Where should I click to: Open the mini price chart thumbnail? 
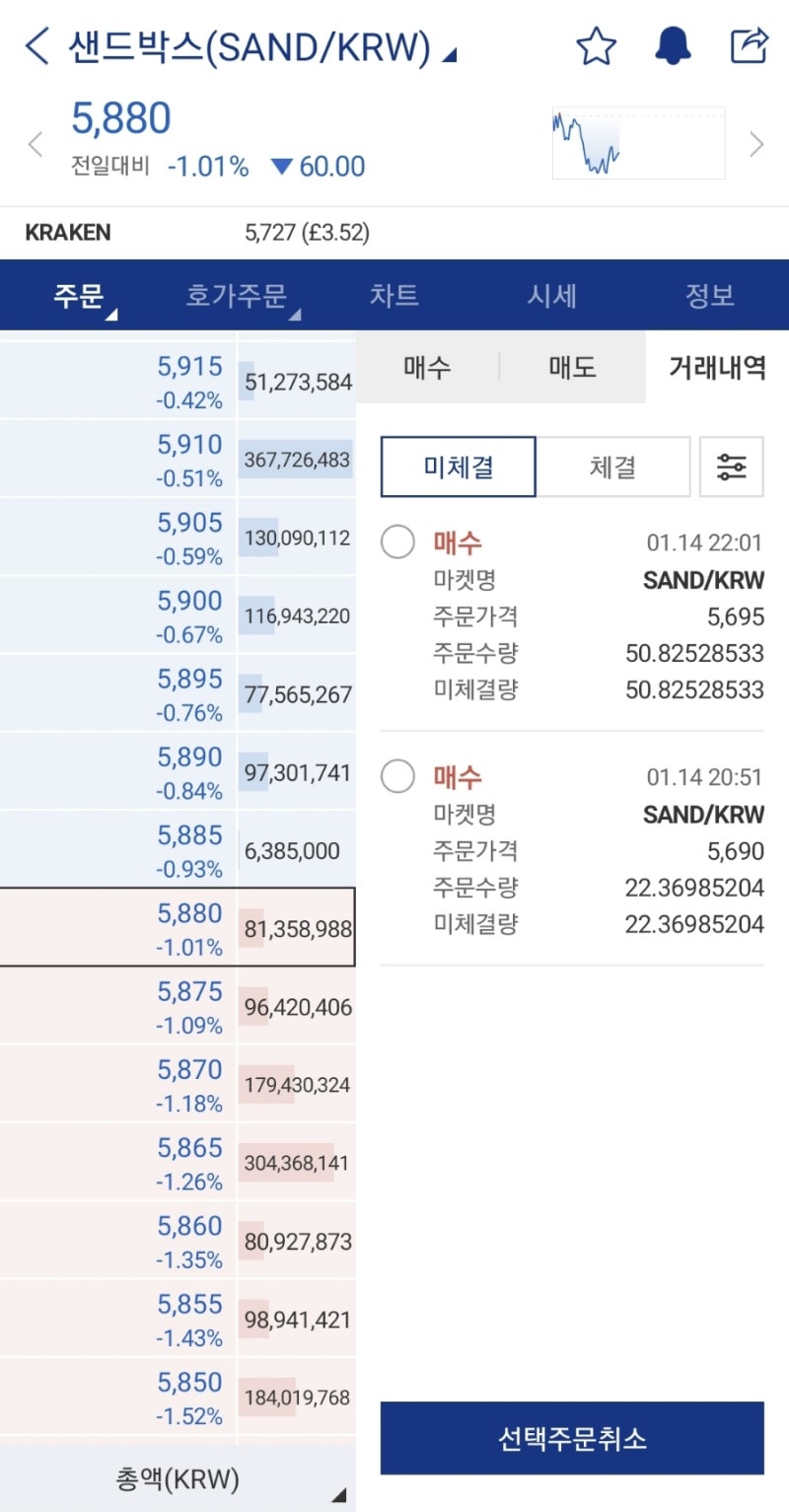click(638, 143)
